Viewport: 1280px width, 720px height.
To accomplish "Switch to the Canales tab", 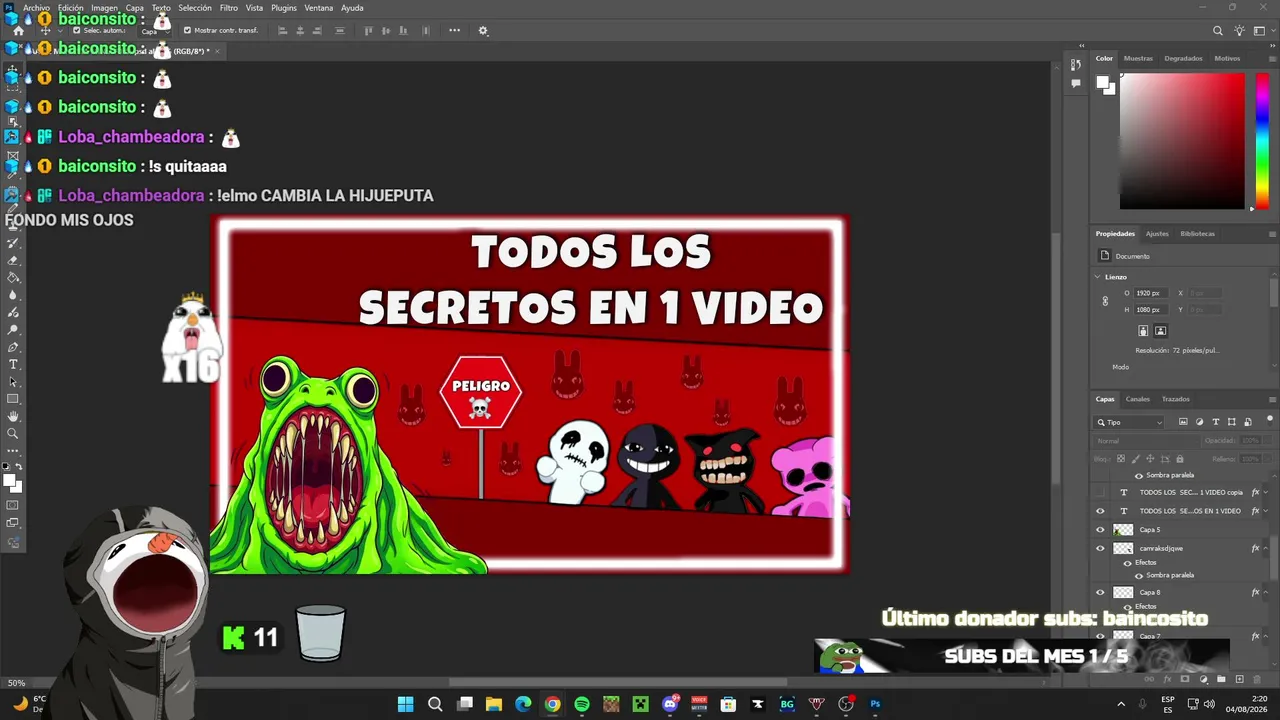I will tap(1138, 399).
